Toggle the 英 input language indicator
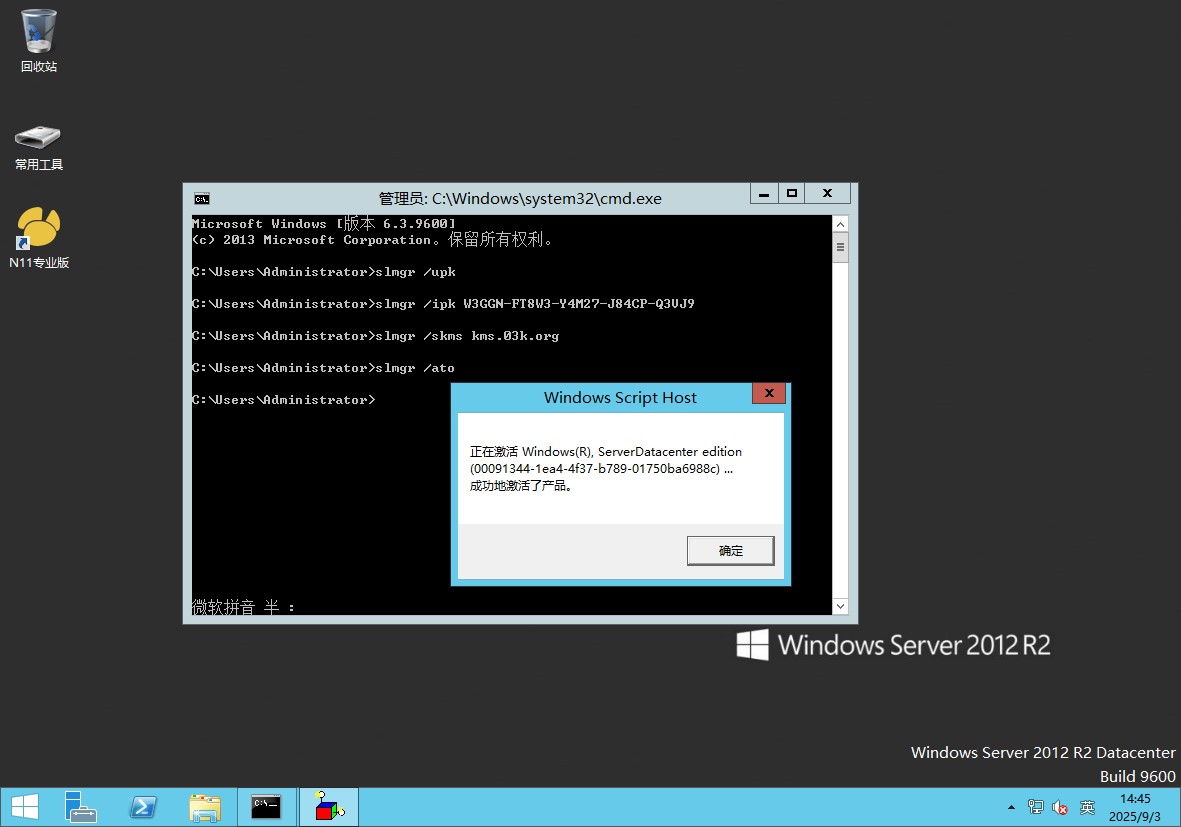 [1087, 807]
